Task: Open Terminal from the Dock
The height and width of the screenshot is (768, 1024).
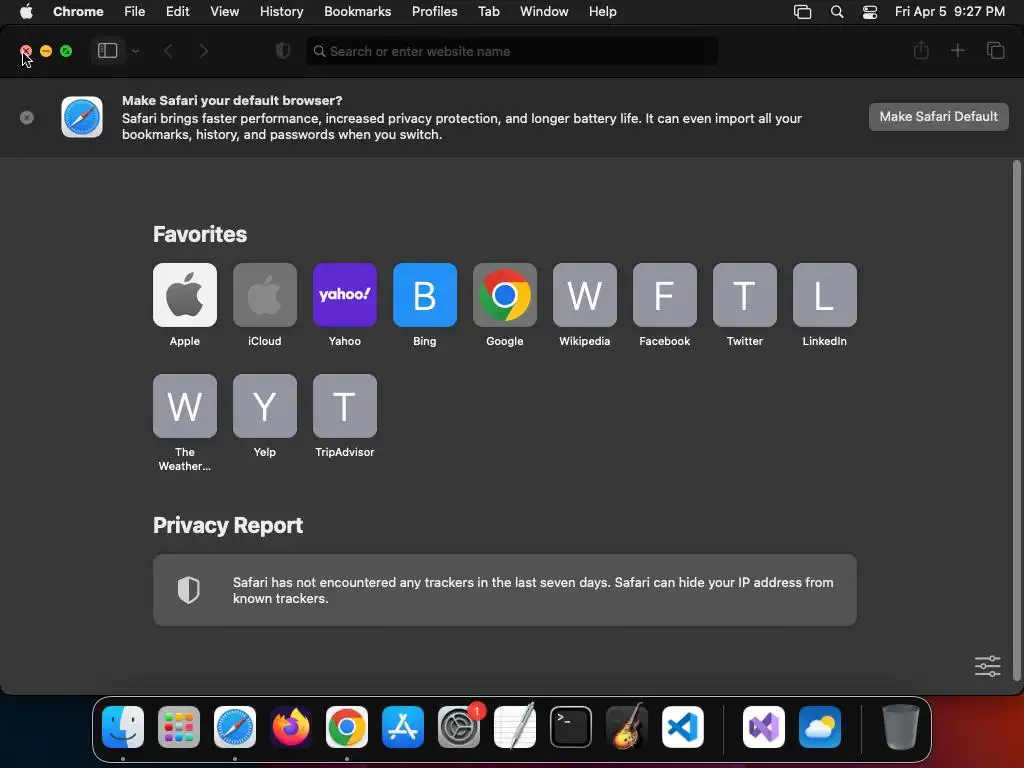Action: point(571,727)
